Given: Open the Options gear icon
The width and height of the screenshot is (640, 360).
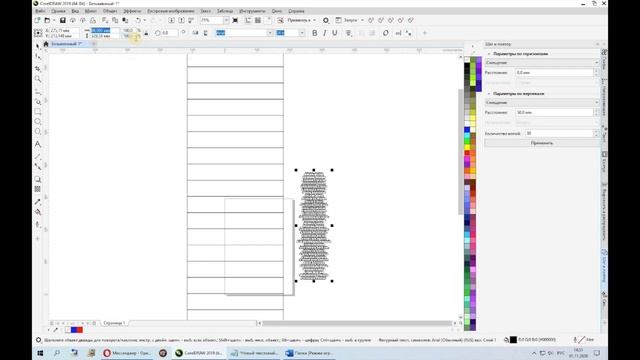Looking at the screenshot, I should click(326, 20).
